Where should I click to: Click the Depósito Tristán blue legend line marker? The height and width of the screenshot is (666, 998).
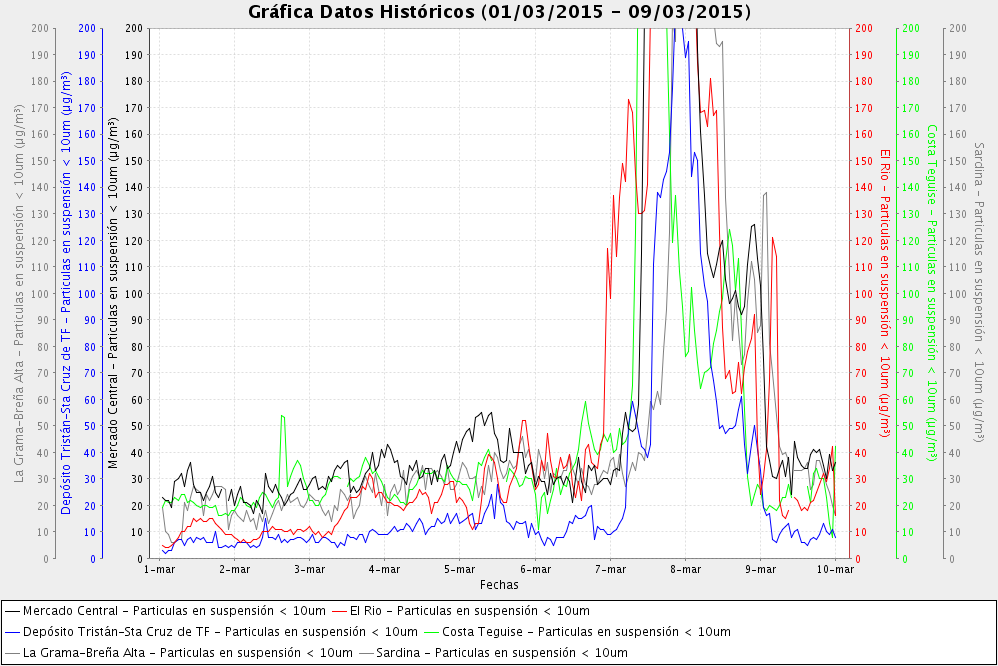click(x=12, y=632)
